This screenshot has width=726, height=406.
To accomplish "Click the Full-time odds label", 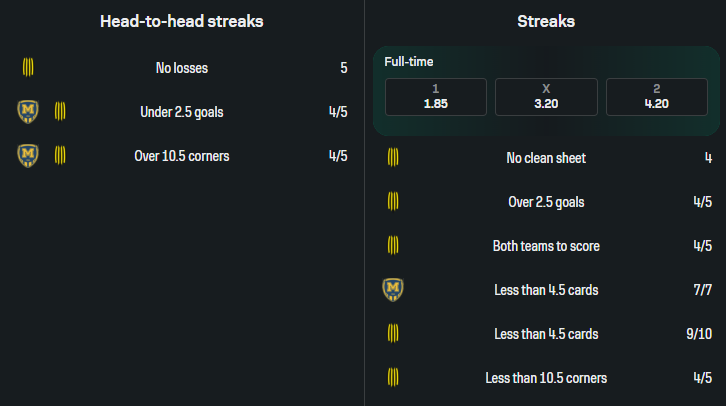I will click(409, 62).
